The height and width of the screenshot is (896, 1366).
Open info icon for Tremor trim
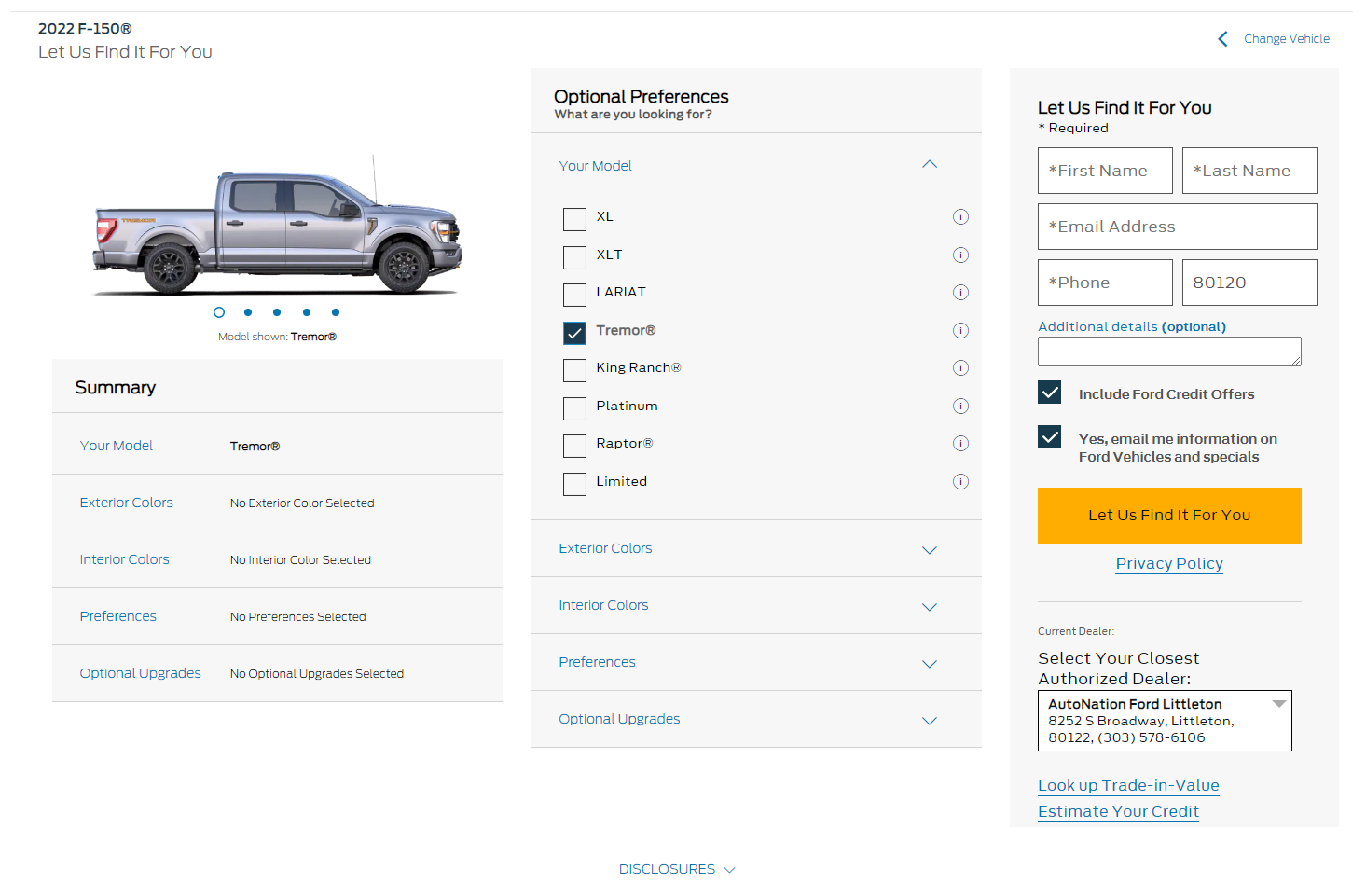coord(960,331)
